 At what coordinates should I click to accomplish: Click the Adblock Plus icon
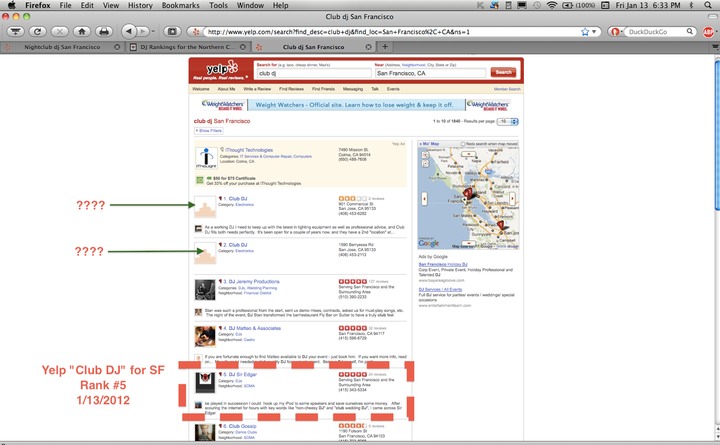[x=708, y=32]
